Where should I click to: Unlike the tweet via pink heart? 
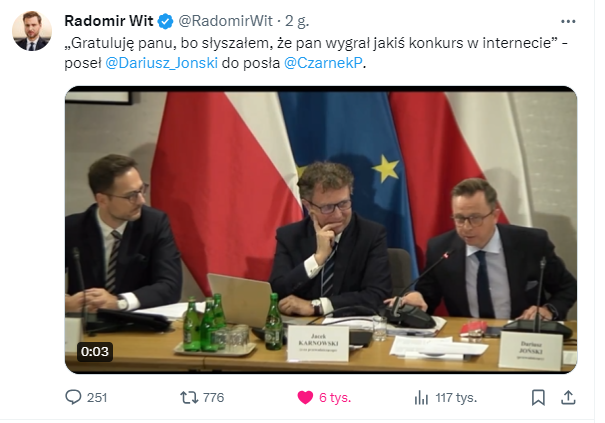[x=305, y=397]
